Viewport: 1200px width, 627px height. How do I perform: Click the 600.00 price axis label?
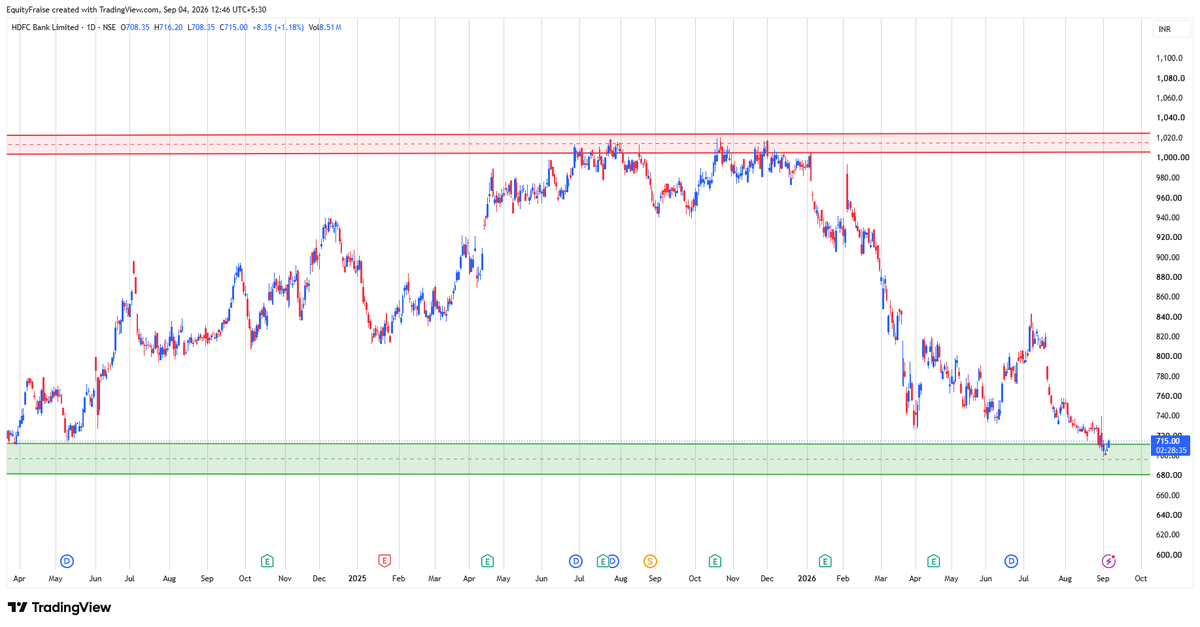[1170, 555]
